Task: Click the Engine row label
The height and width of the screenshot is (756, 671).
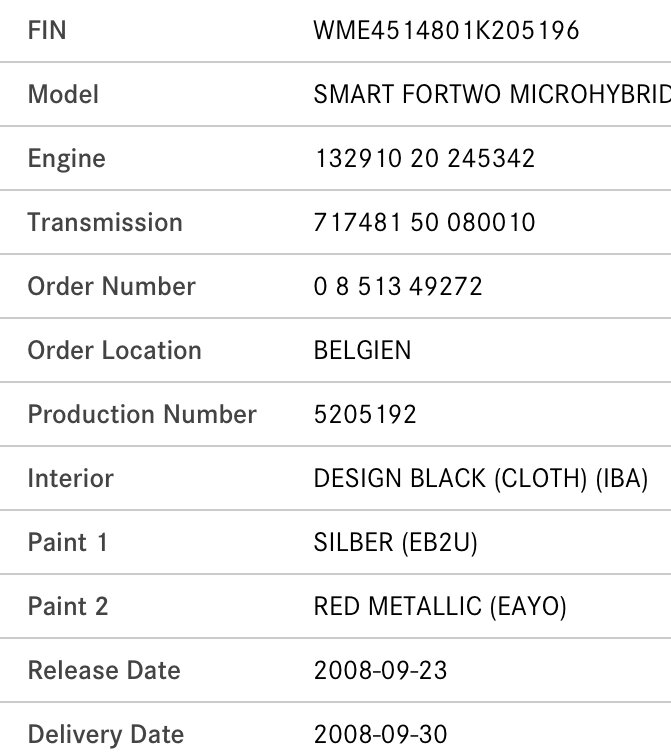Action: point(66,158)
